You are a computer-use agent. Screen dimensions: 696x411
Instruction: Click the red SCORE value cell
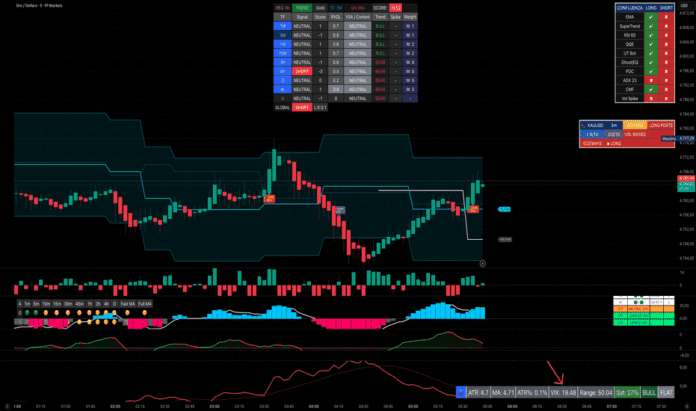(396, 6)
